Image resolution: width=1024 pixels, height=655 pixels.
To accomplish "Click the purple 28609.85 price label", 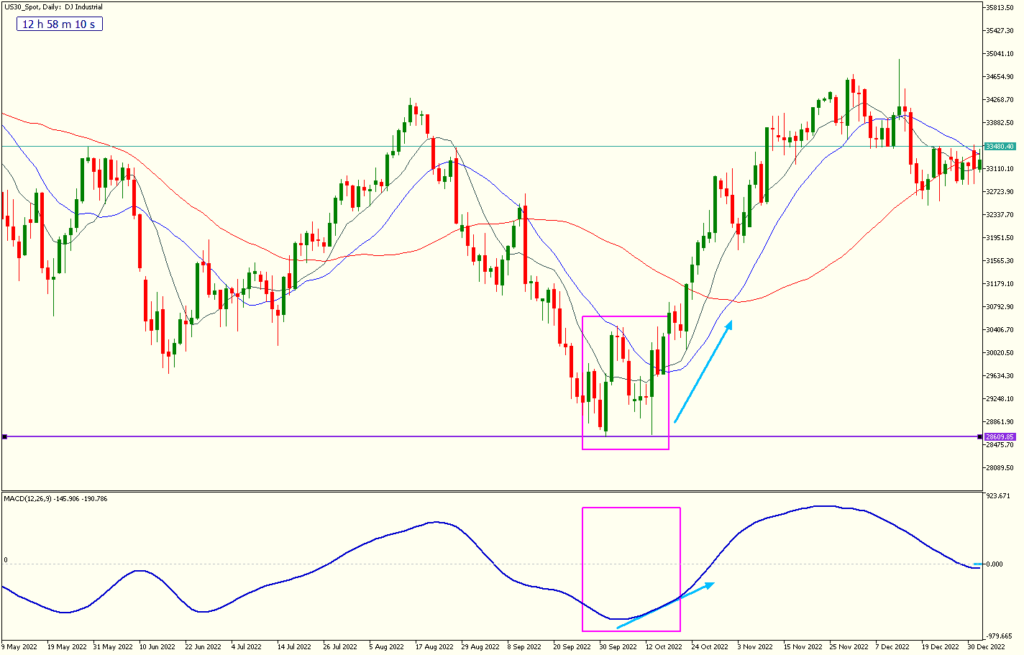I will click(1000, 437).
